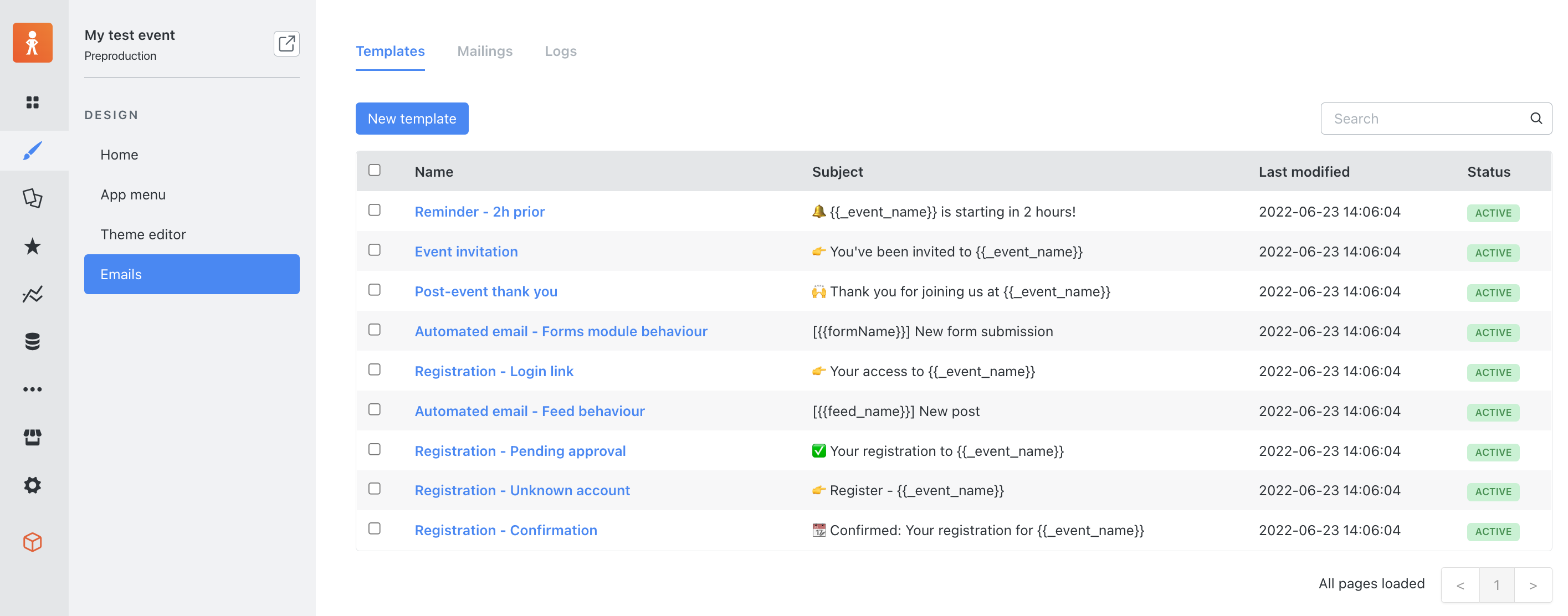Screen dimensions: 1568x616
Task: Select Registration - Login link checkbox
Action: pyautogui.click(x=375, y=369)
